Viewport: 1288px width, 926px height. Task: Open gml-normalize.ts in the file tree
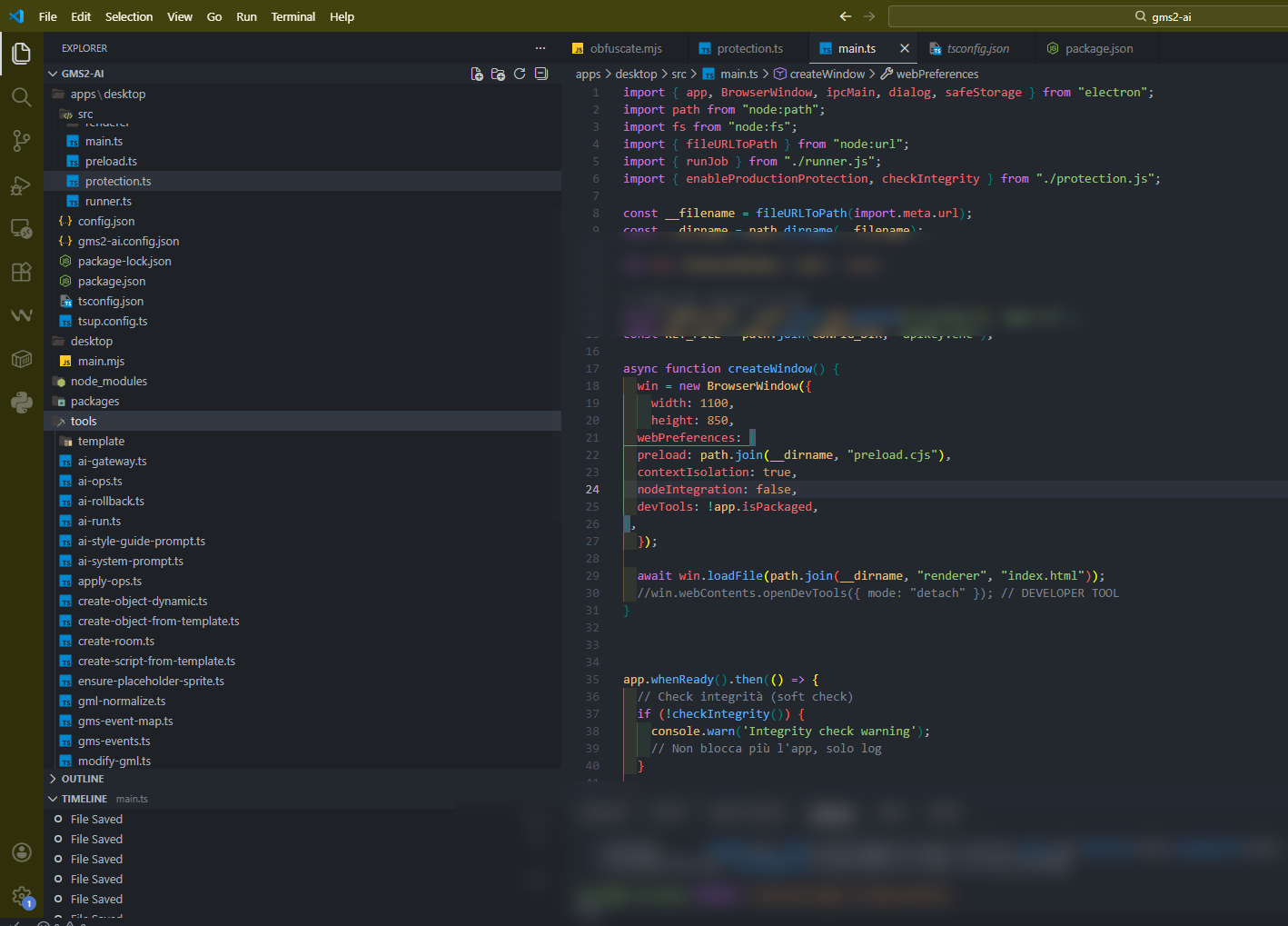pos(302,701)
